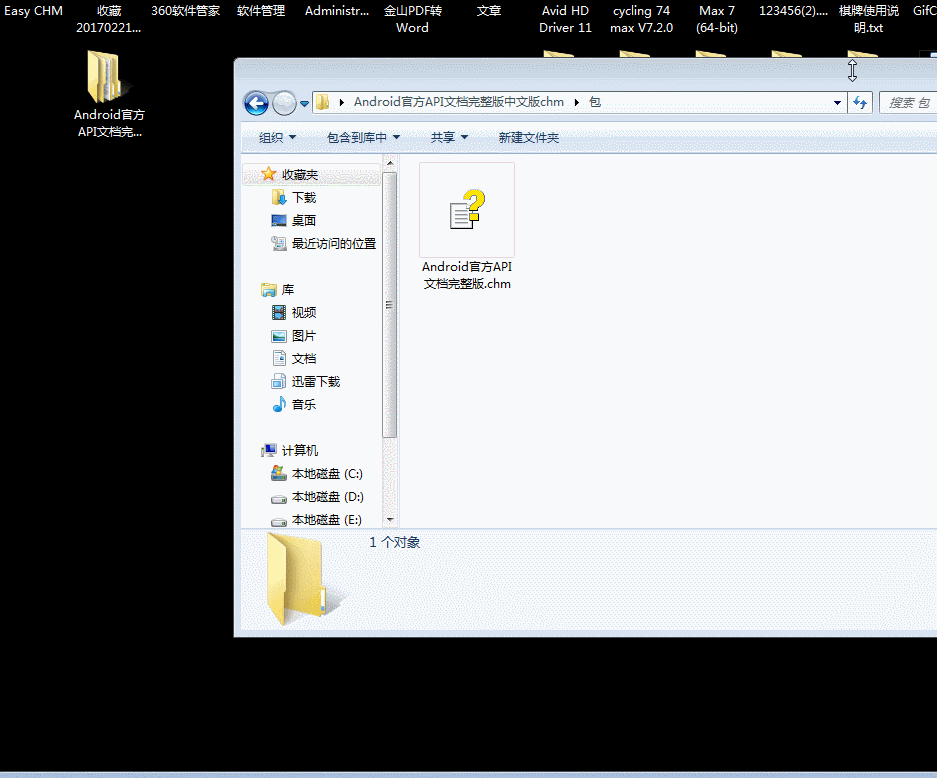
Task: Click the 下载 folder icon
Action: coord(278,197)
